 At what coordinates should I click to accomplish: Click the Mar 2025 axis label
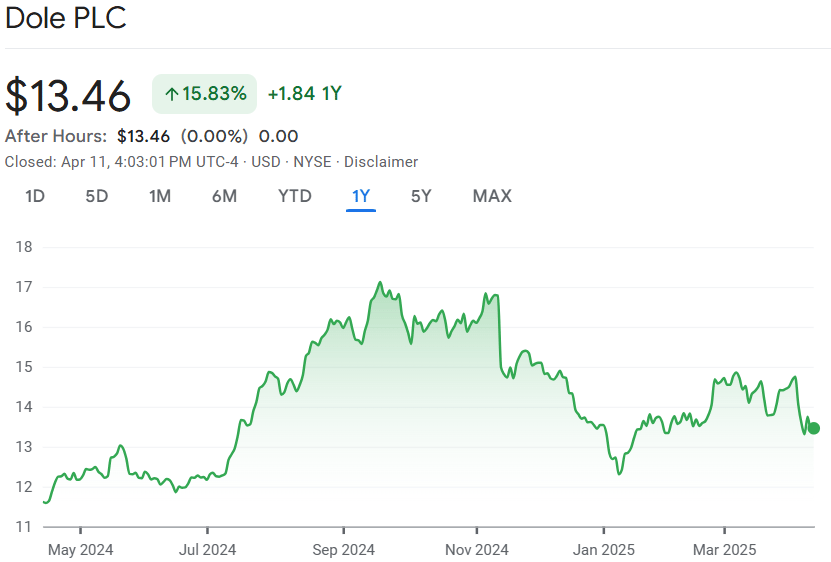point(724,550)
